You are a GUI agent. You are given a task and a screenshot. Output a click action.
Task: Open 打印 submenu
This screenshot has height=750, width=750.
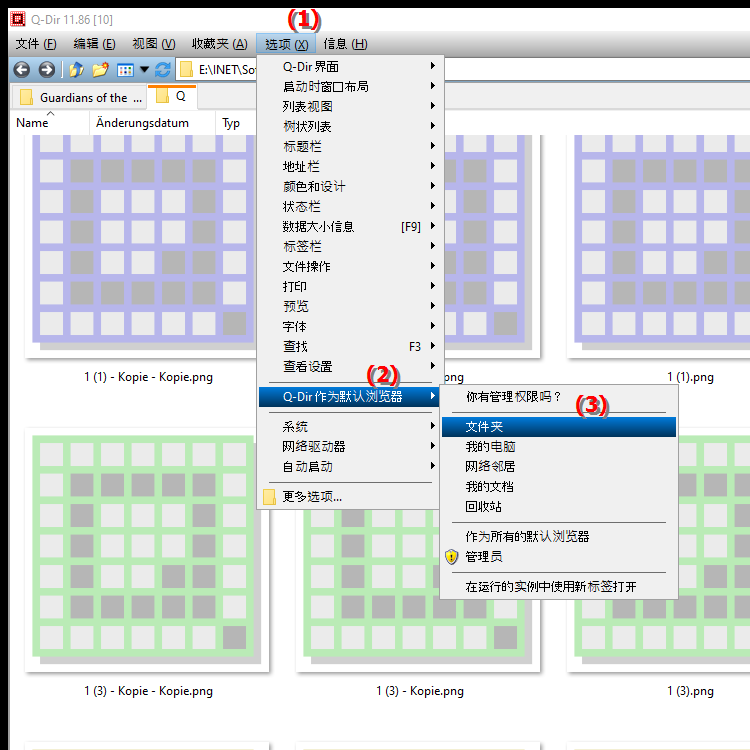tap(351, 286)
